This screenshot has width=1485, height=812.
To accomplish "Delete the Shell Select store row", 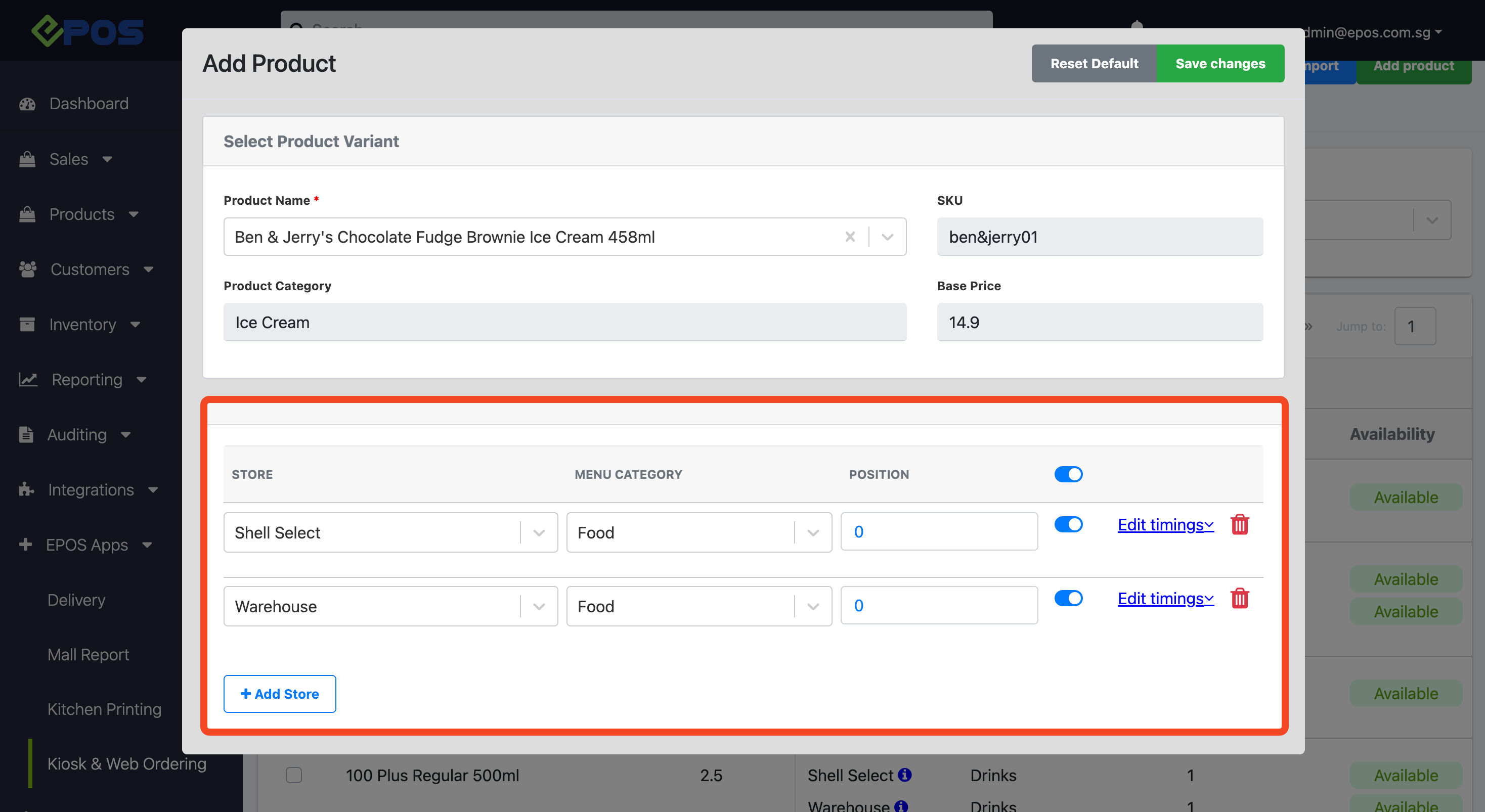I will [1240, 524].
